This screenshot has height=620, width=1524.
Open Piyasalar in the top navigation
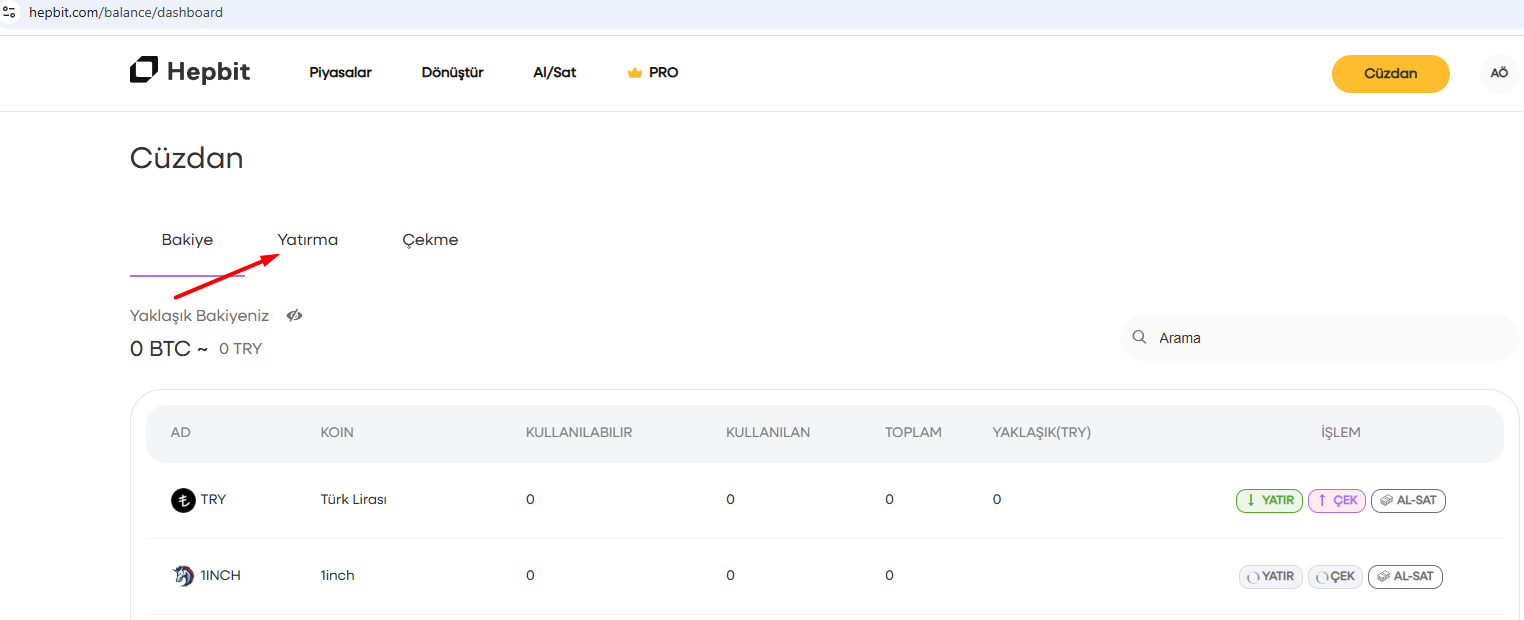pyautogui.click(x=340, y=73)
